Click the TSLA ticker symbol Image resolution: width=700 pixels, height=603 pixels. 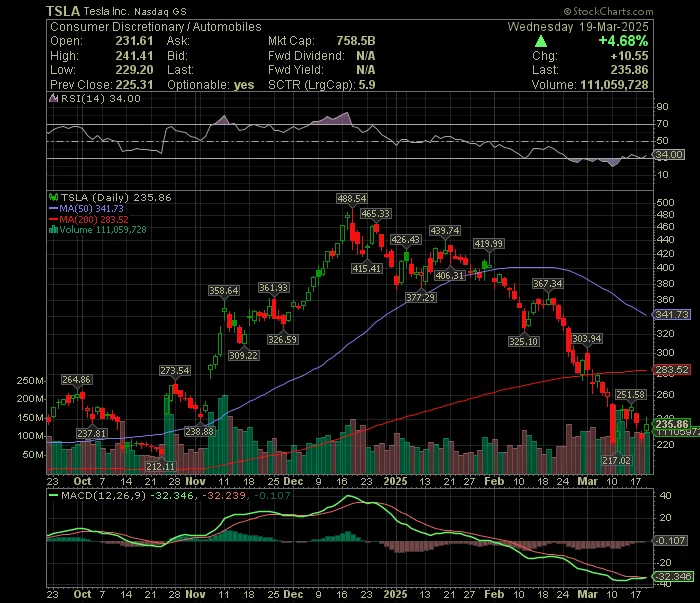tap(63, 11)
